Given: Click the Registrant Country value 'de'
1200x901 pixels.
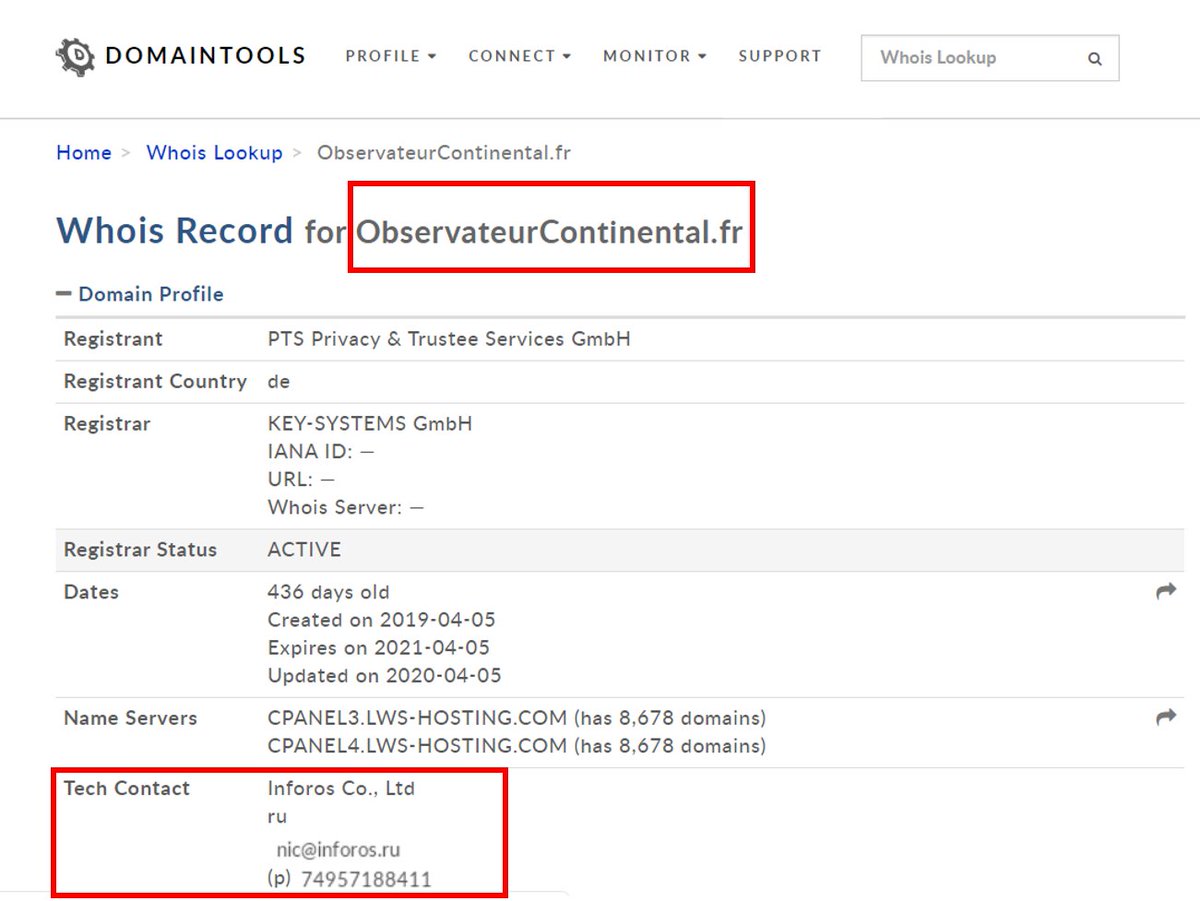Looking at the screenshot, I should pos(279,381).
